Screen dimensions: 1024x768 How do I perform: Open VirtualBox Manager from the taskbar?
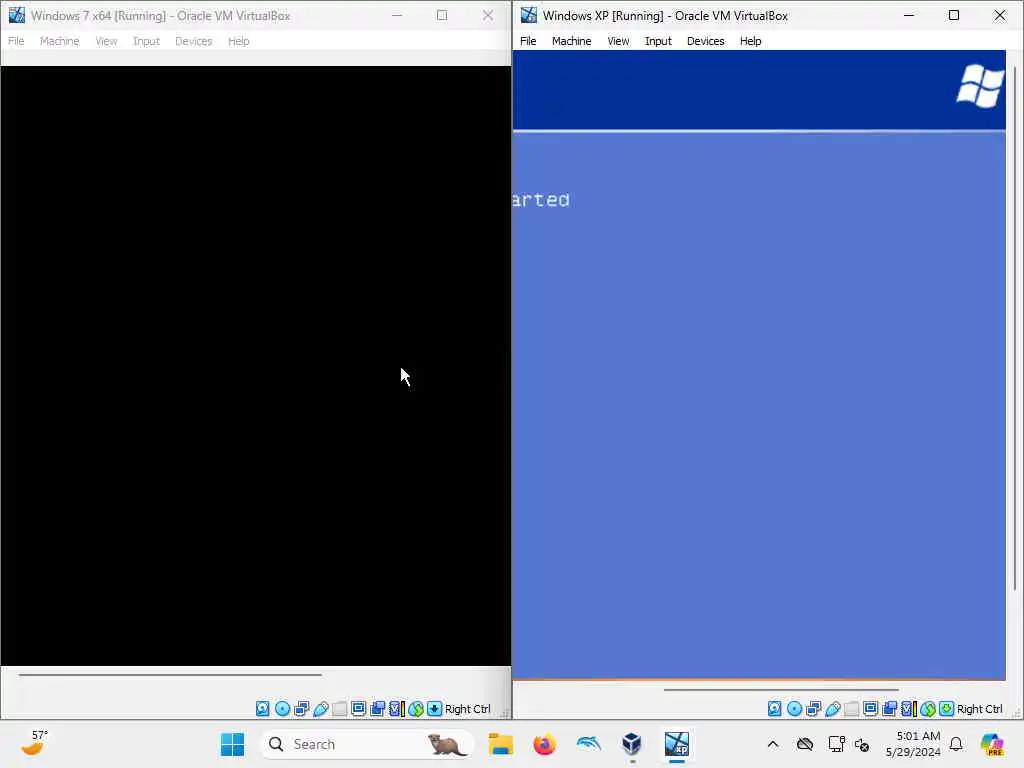coord(632,744)
